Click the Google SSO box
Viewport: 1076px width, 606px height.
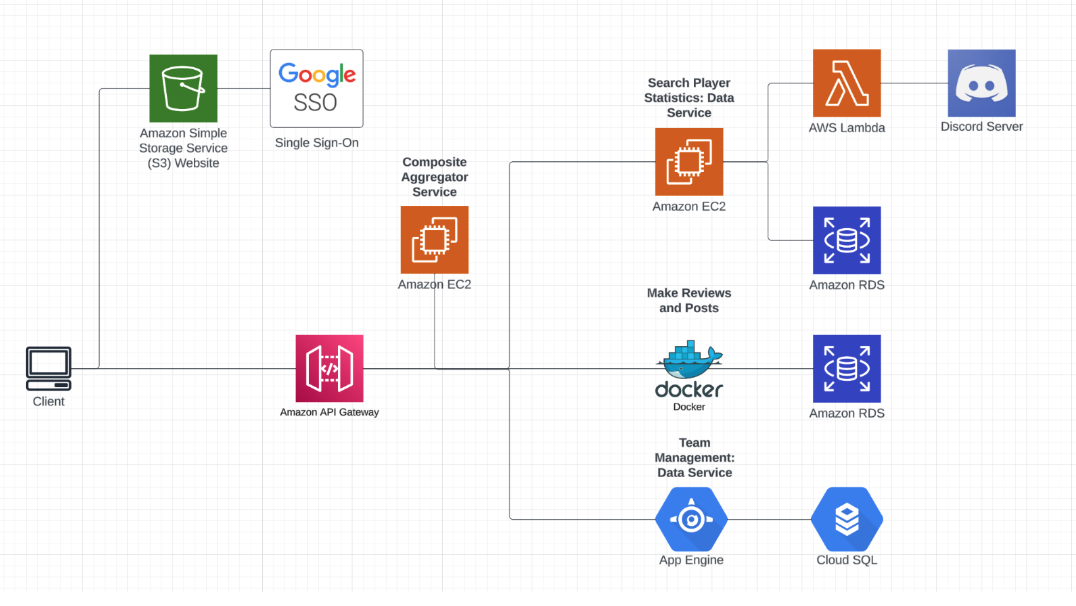point(316,89)
